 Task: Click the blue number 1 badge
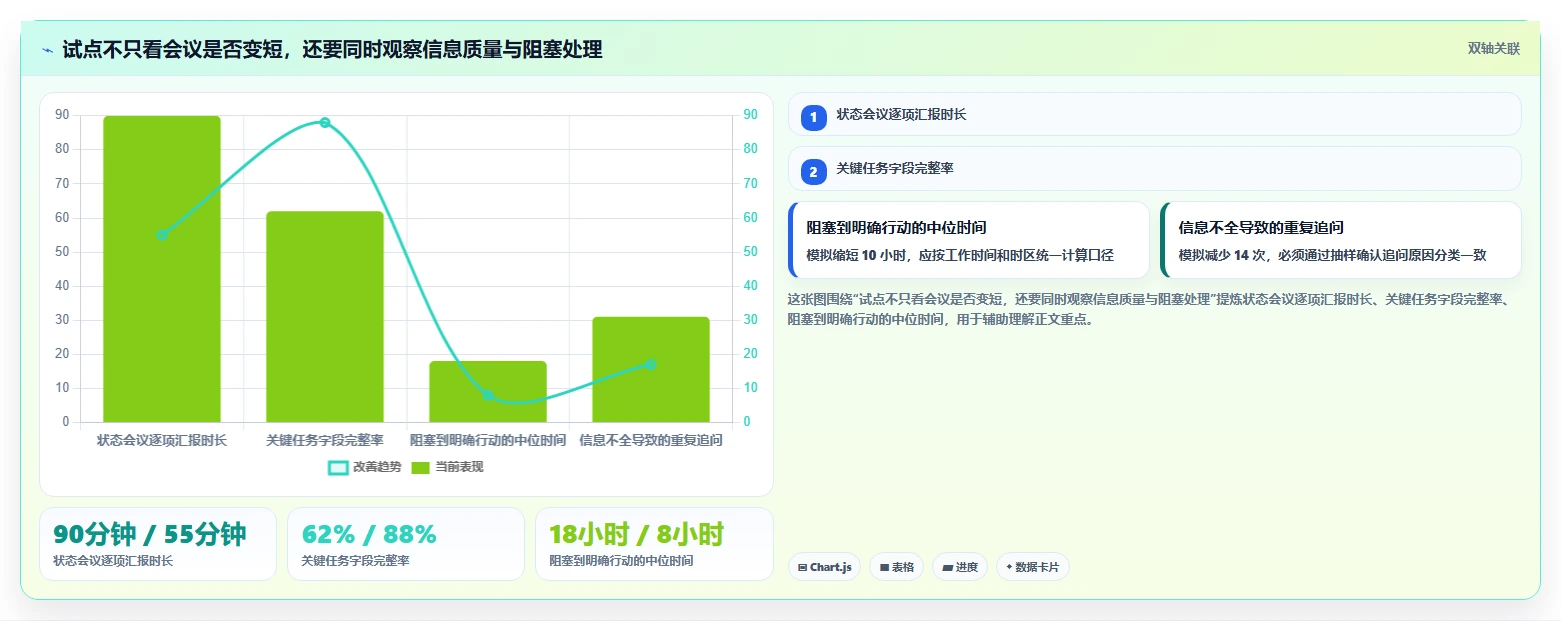[813, 117]
